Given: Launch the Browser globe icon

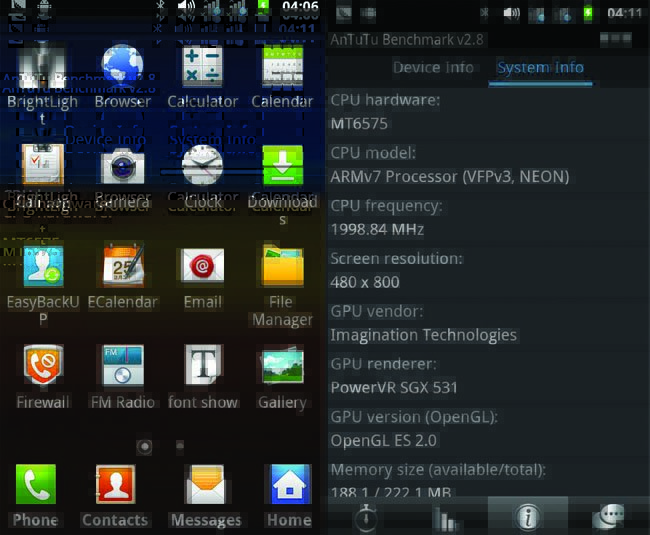Looking at the screenshot, I should (122, 64).
